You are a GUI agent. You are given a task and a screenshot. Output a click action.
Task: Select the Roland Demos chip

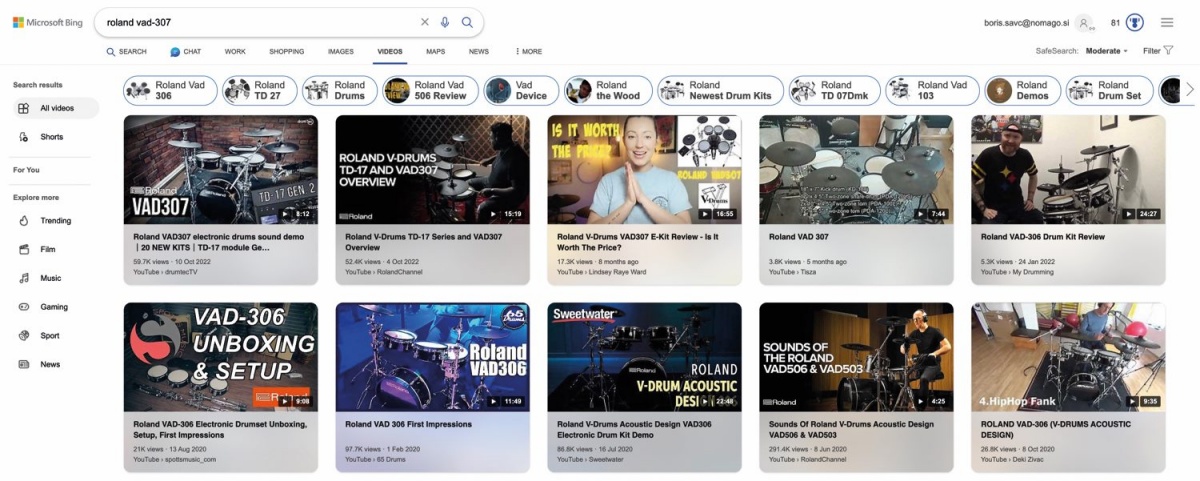tap(1022, 91)
